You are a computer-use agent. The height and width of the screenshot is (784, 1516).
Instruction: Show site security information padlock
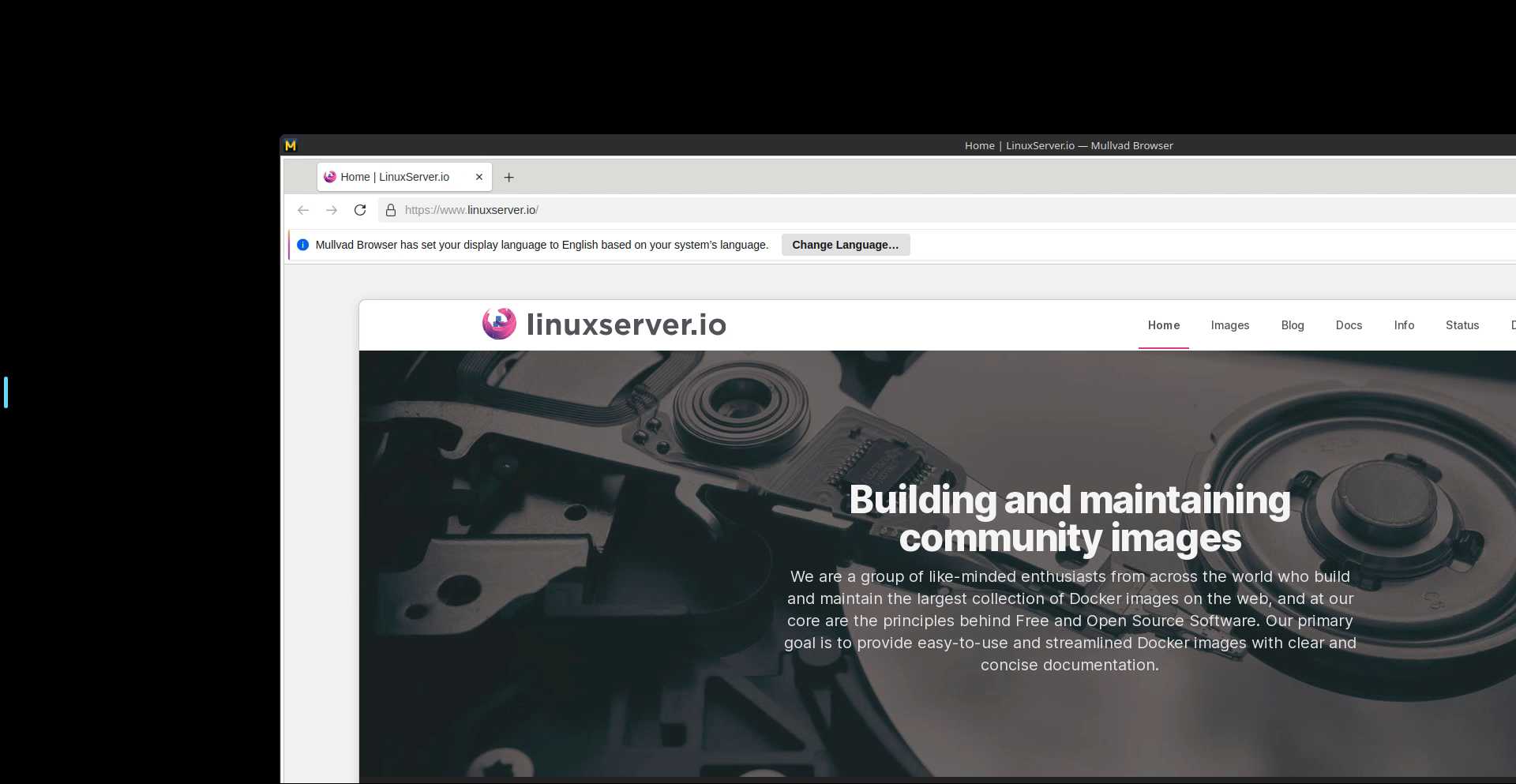tap(390, 210)
